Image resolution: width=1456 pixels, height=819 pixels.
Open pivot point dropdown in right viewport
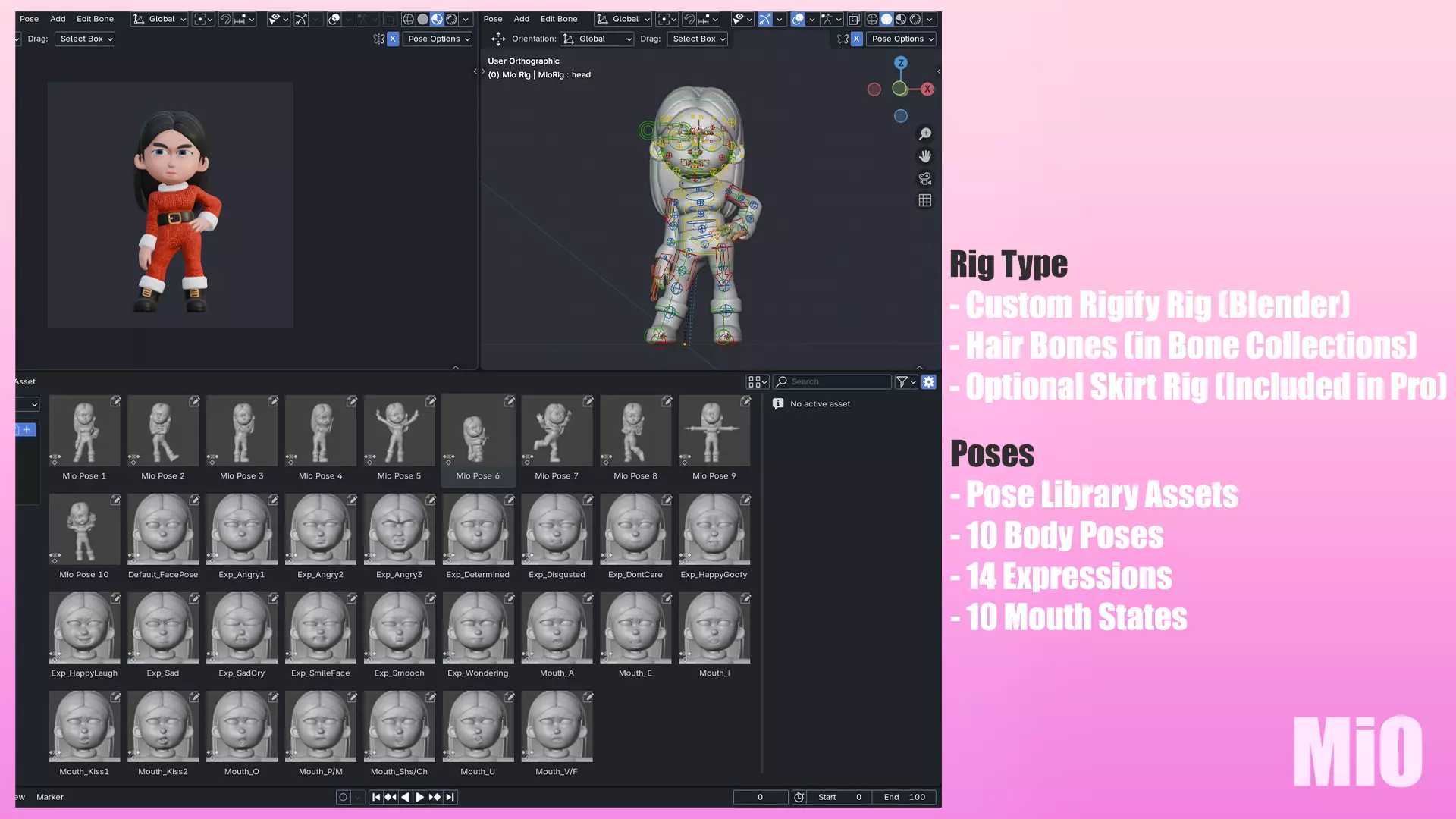667,19
